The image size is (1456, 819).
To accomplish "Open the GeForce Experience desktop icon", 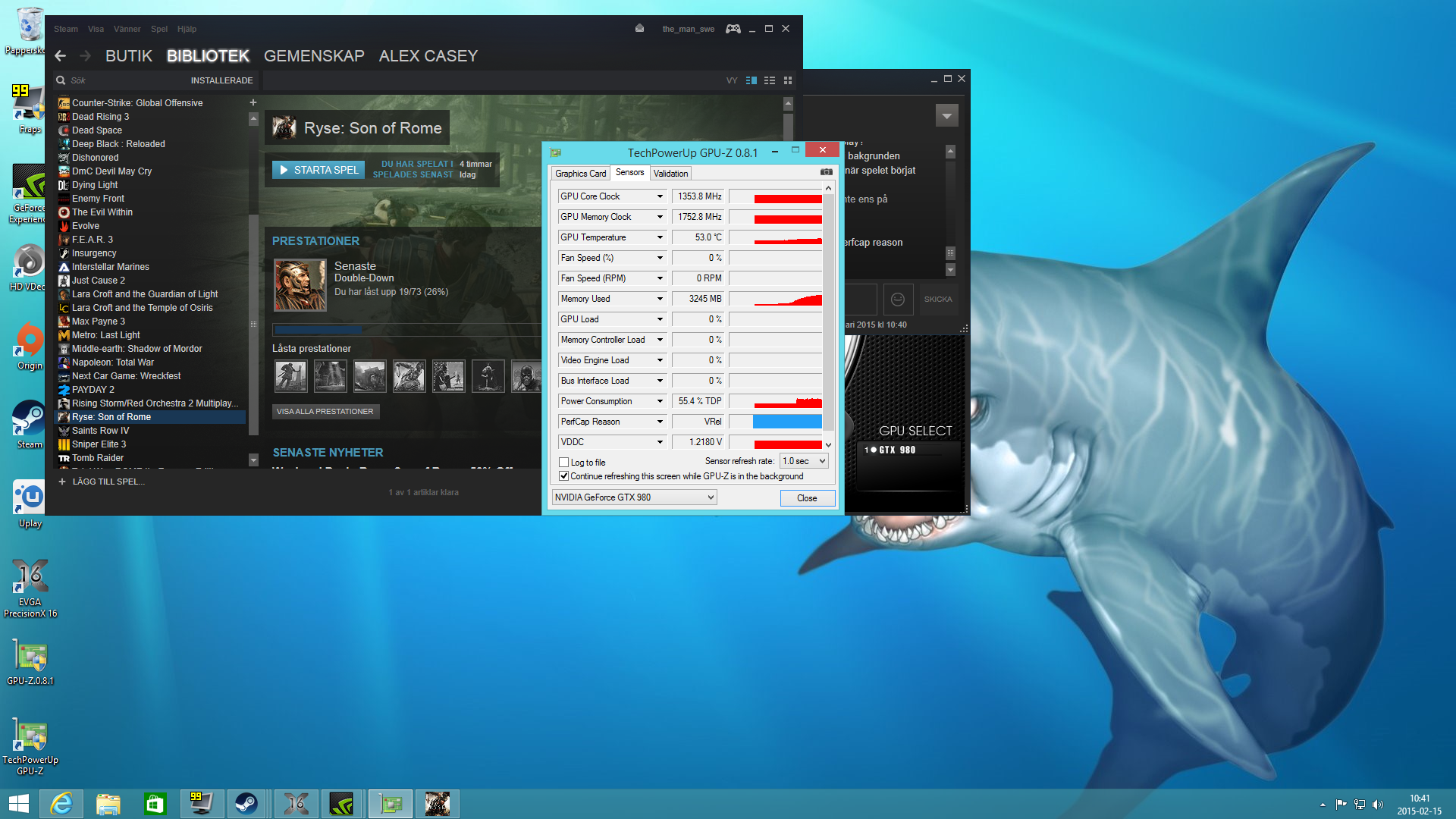I will coord(30,194).
